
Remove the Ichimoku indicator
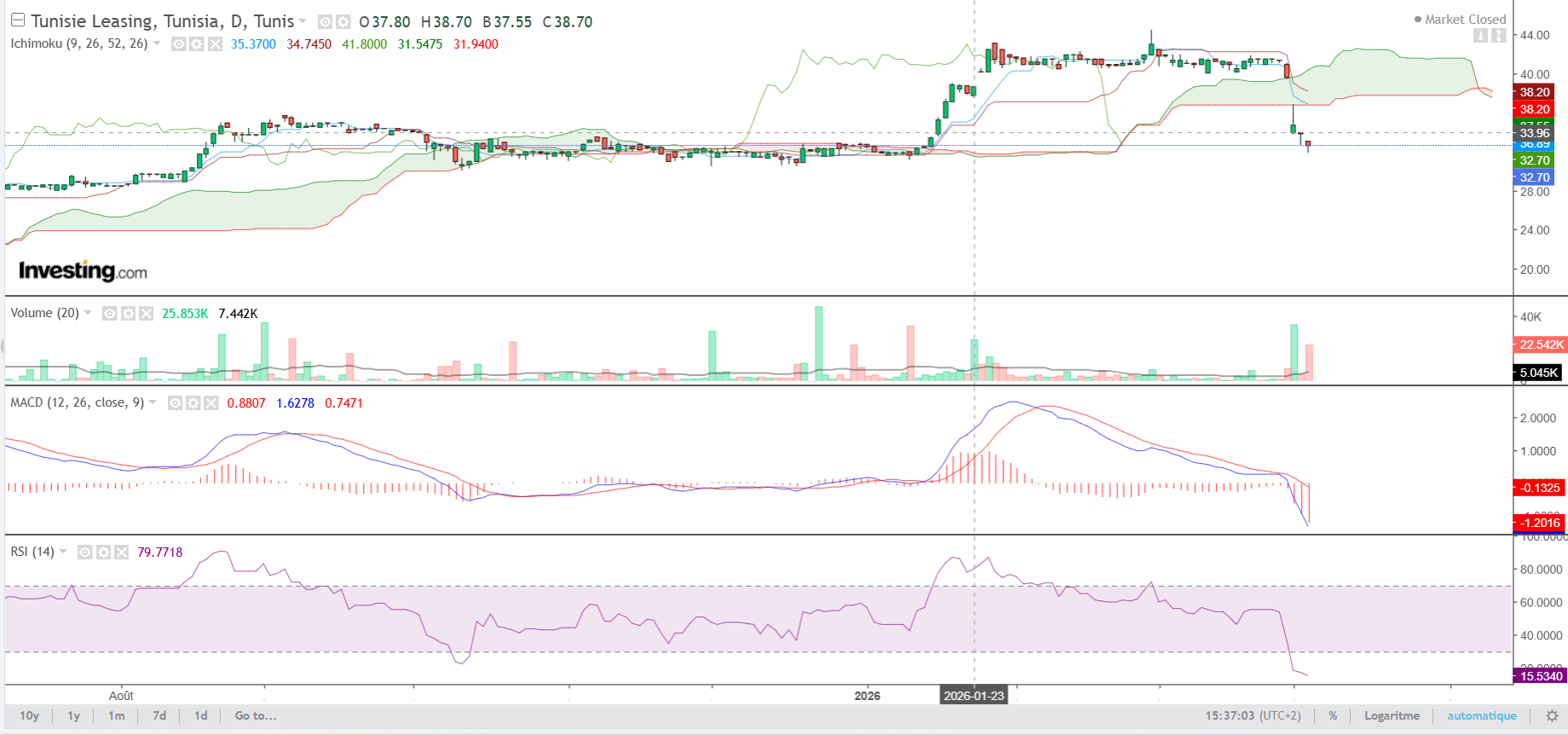point(215,44)
